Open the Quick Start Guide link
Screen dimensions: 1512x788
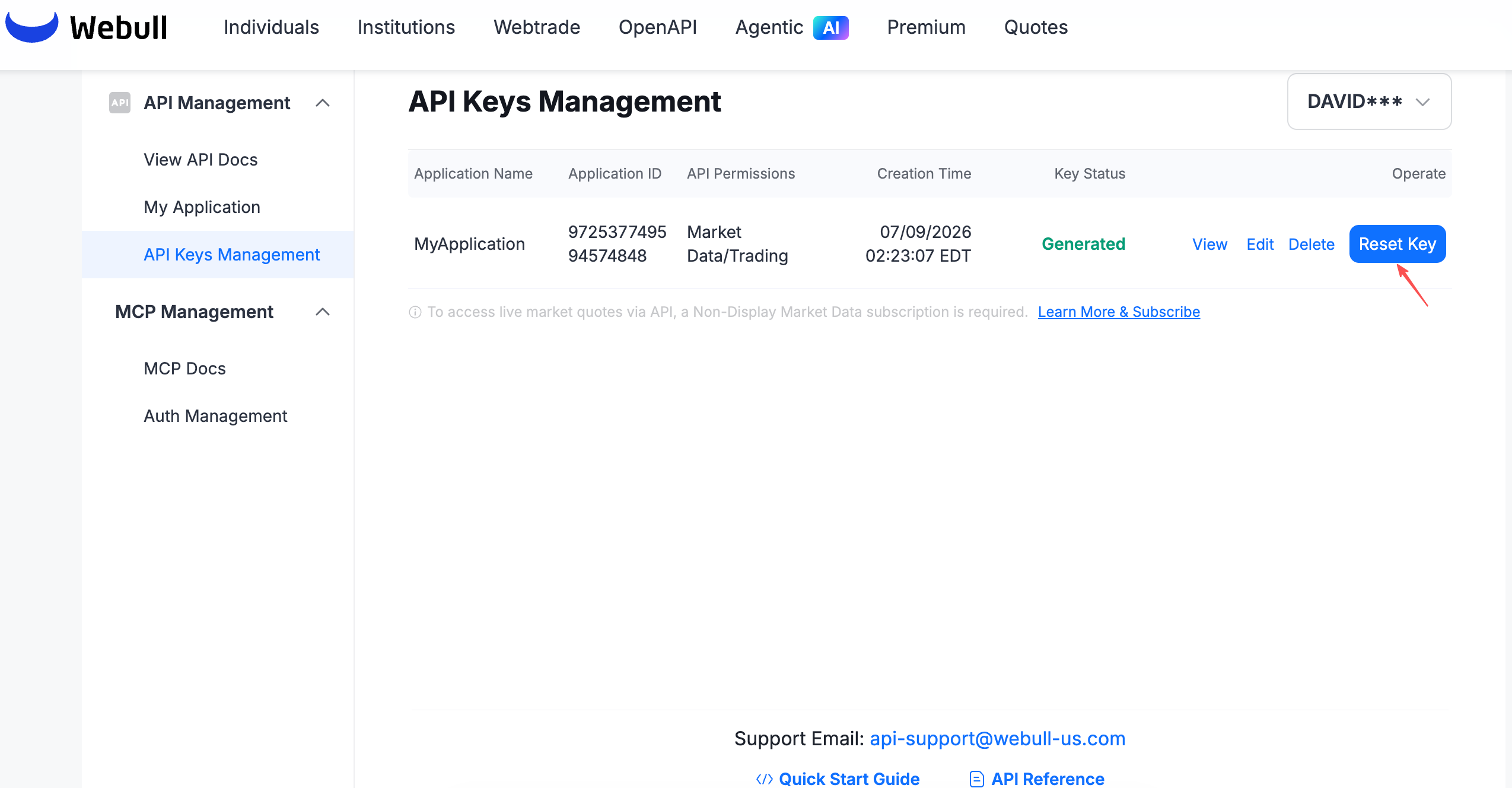tap(849, 779)
